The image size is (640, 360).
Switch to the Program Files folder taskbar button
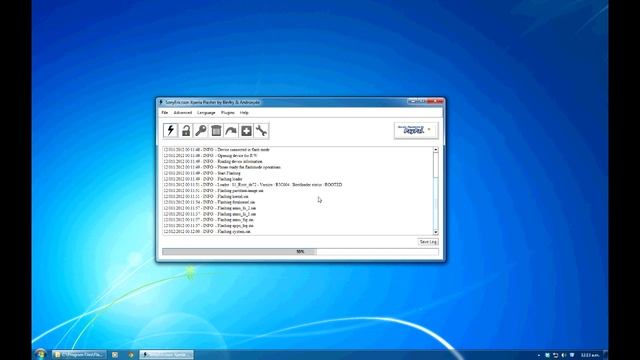coord(79,355)
